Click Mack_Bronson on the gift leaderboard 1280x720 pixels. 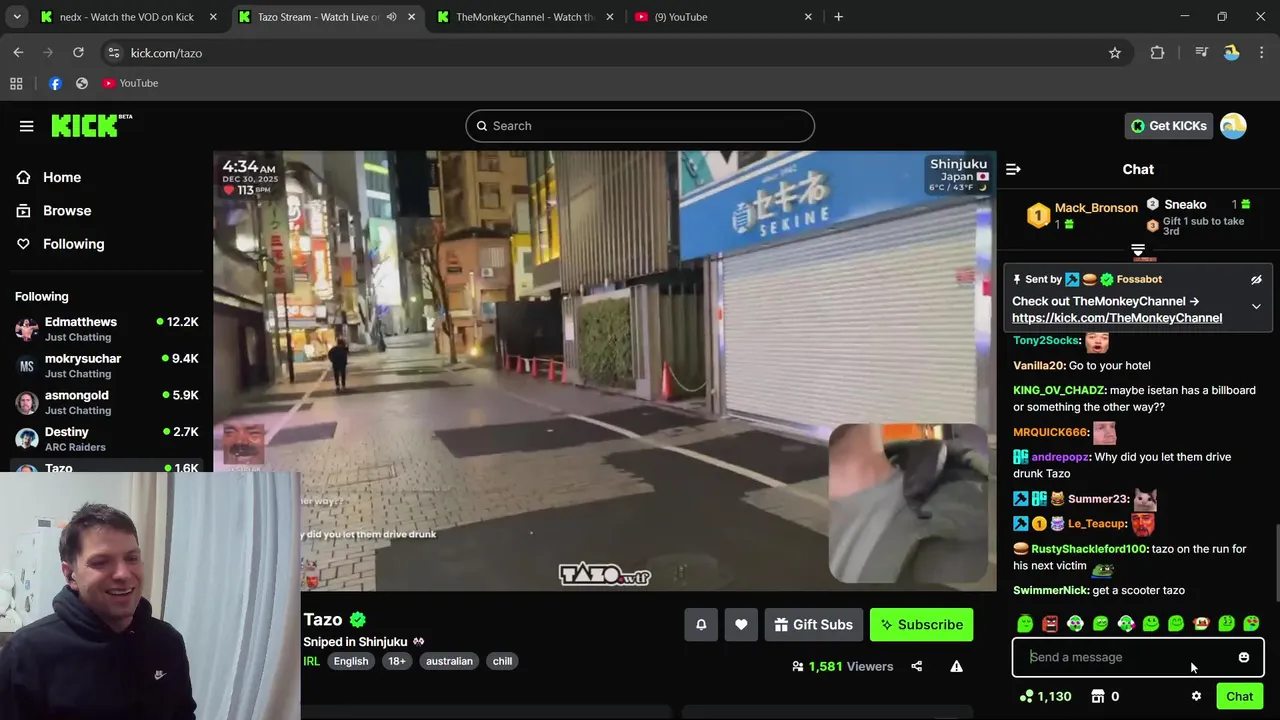[x=1096, y=208]
